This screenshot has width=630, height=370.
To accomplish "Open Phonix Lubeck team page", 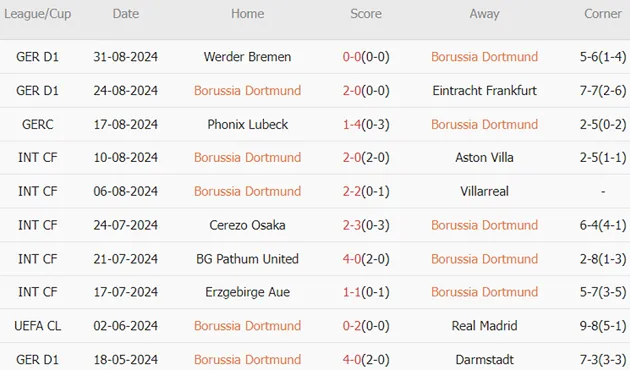I will [x=248, y=124].
